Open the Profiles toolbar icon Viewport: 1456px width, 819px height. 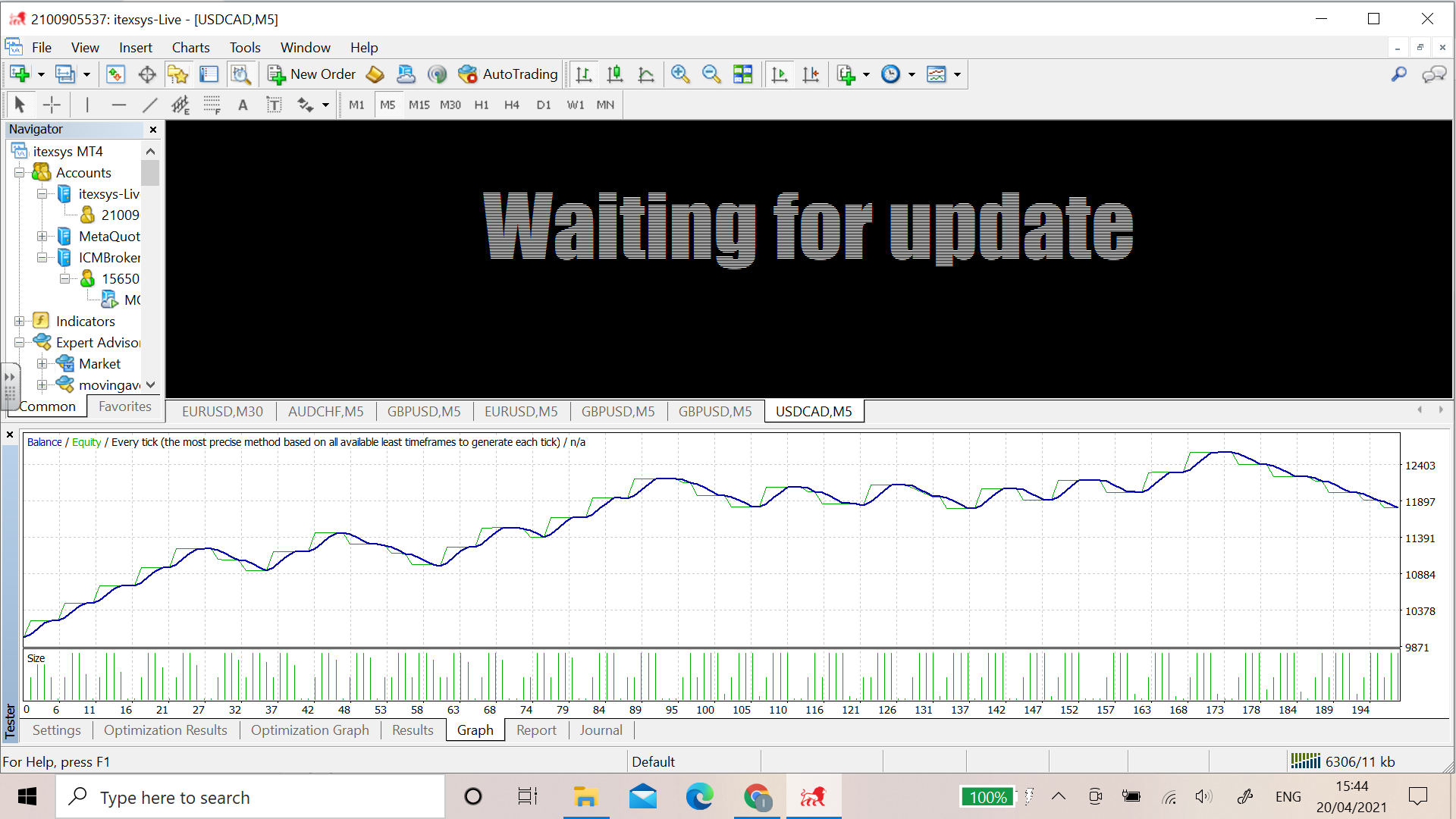click(65, 74)
